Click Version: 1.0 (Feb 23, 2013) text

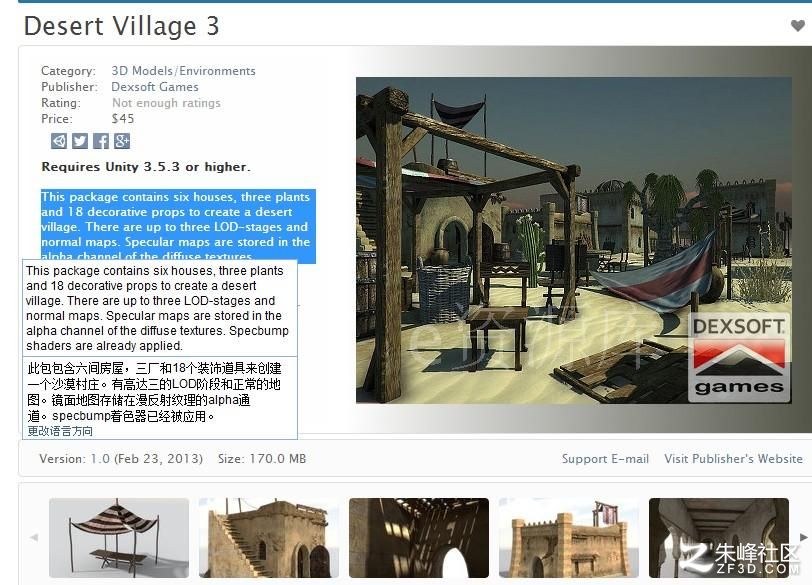(x=121, y=459)
